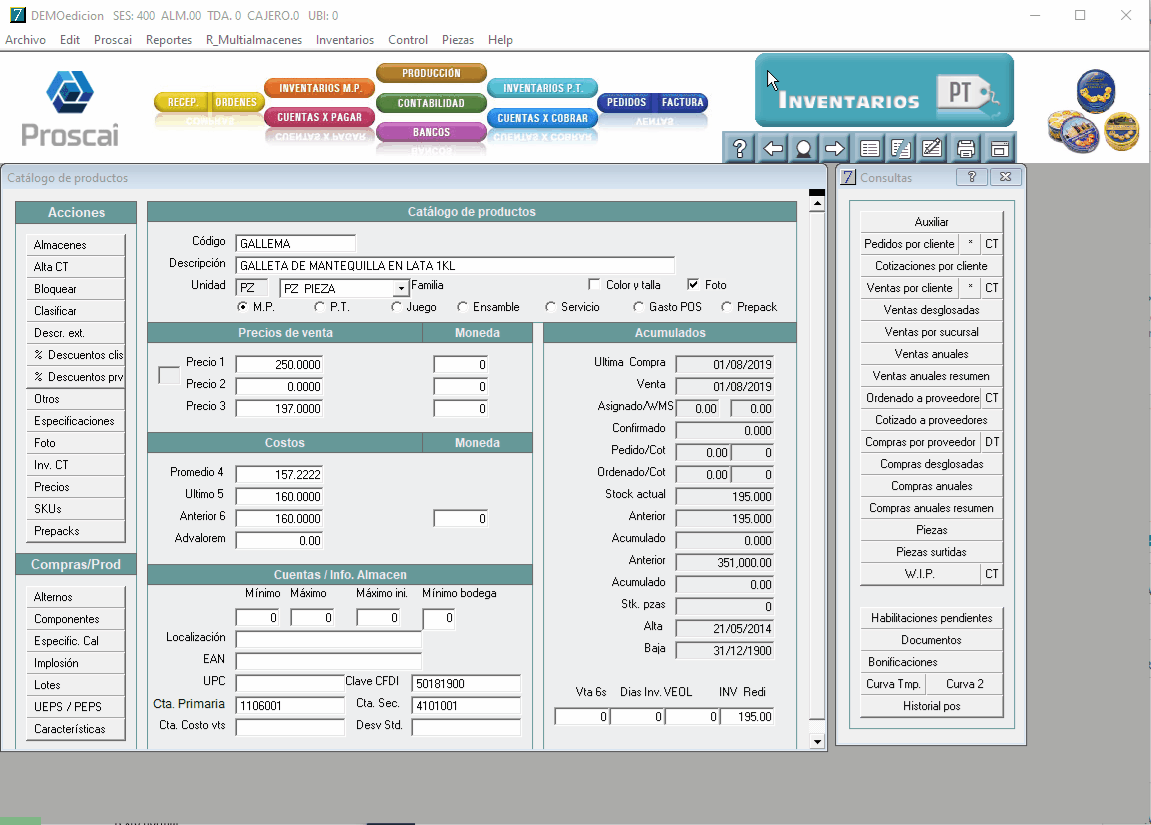The image size is (1151, 825).
Task: Click the UEPS / PEPS button
Action: pyautogui.click(x=76, y=707)
